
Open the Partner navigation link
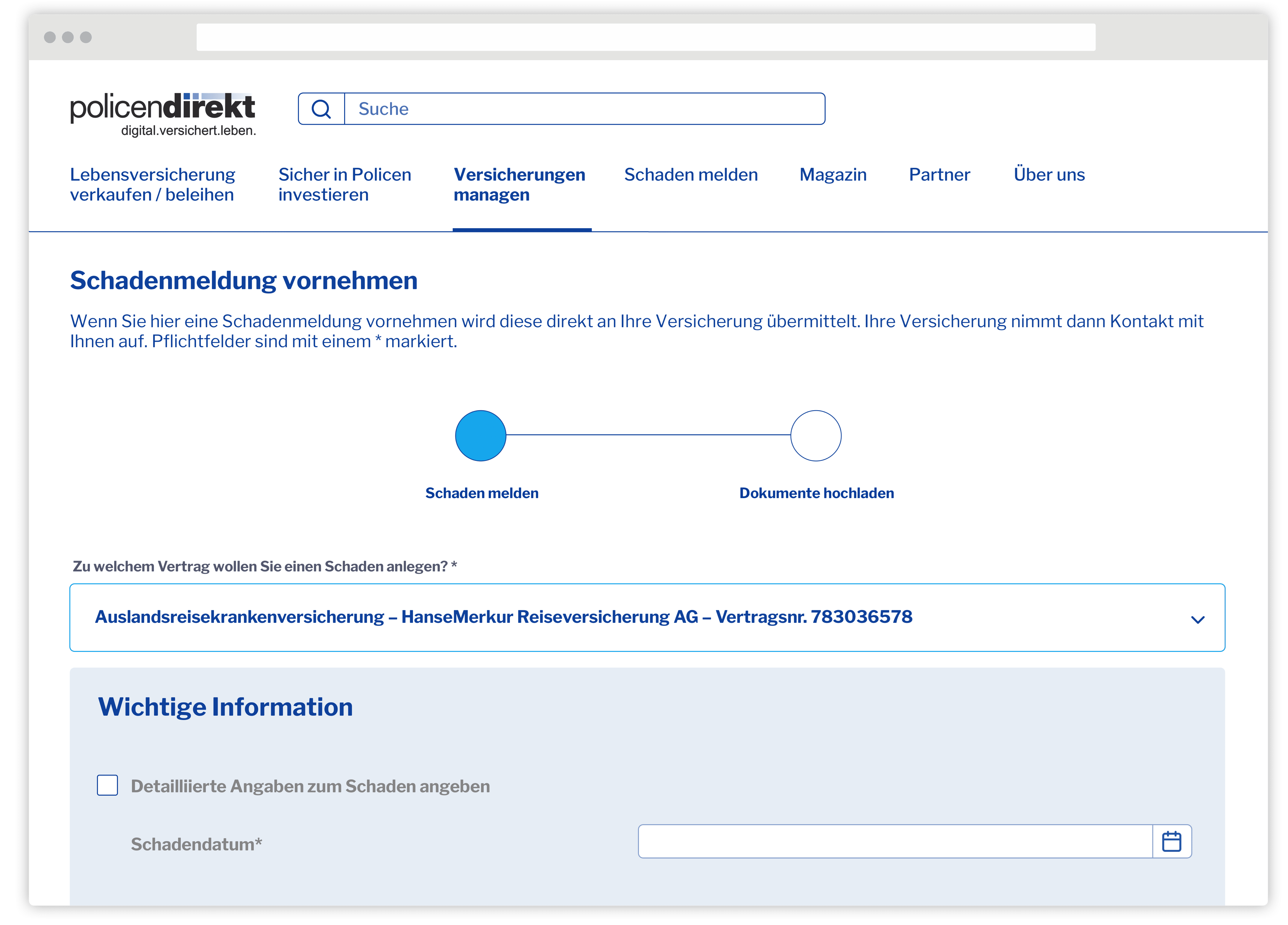(x=939, y=174)
